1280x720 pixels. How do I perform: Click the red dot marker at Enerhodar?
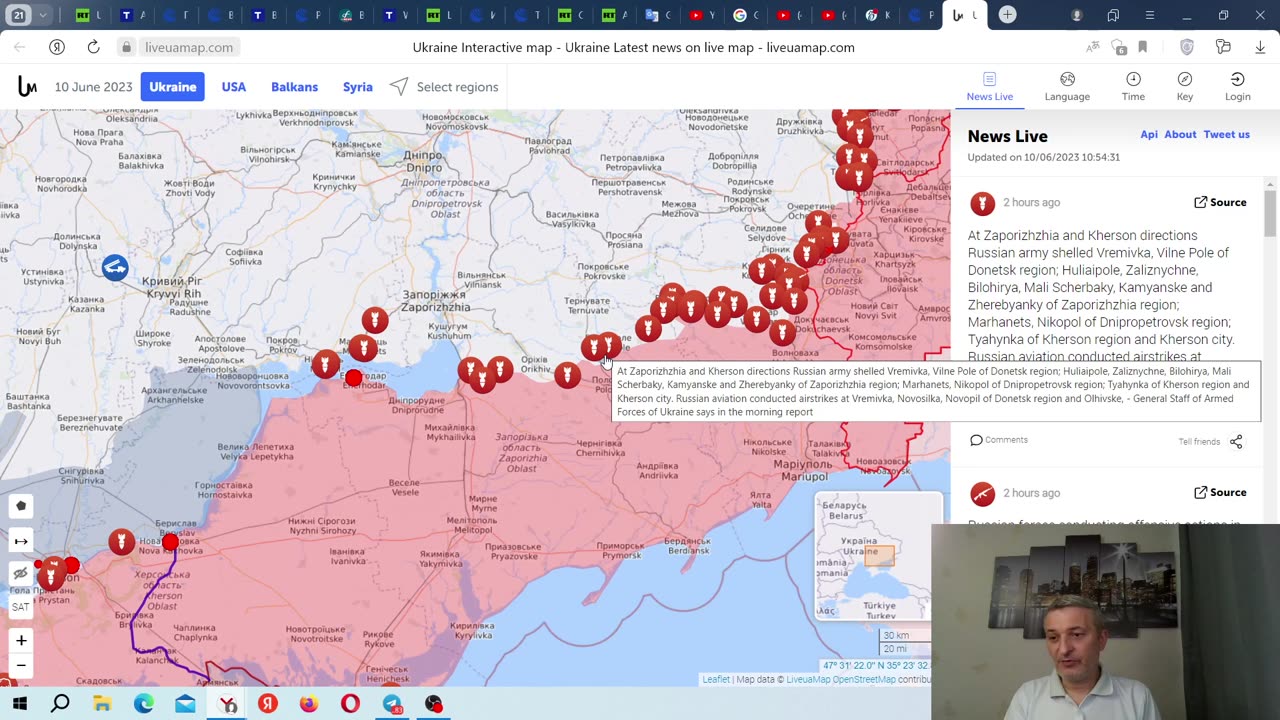pyautogui.click(x=353, y=378)
